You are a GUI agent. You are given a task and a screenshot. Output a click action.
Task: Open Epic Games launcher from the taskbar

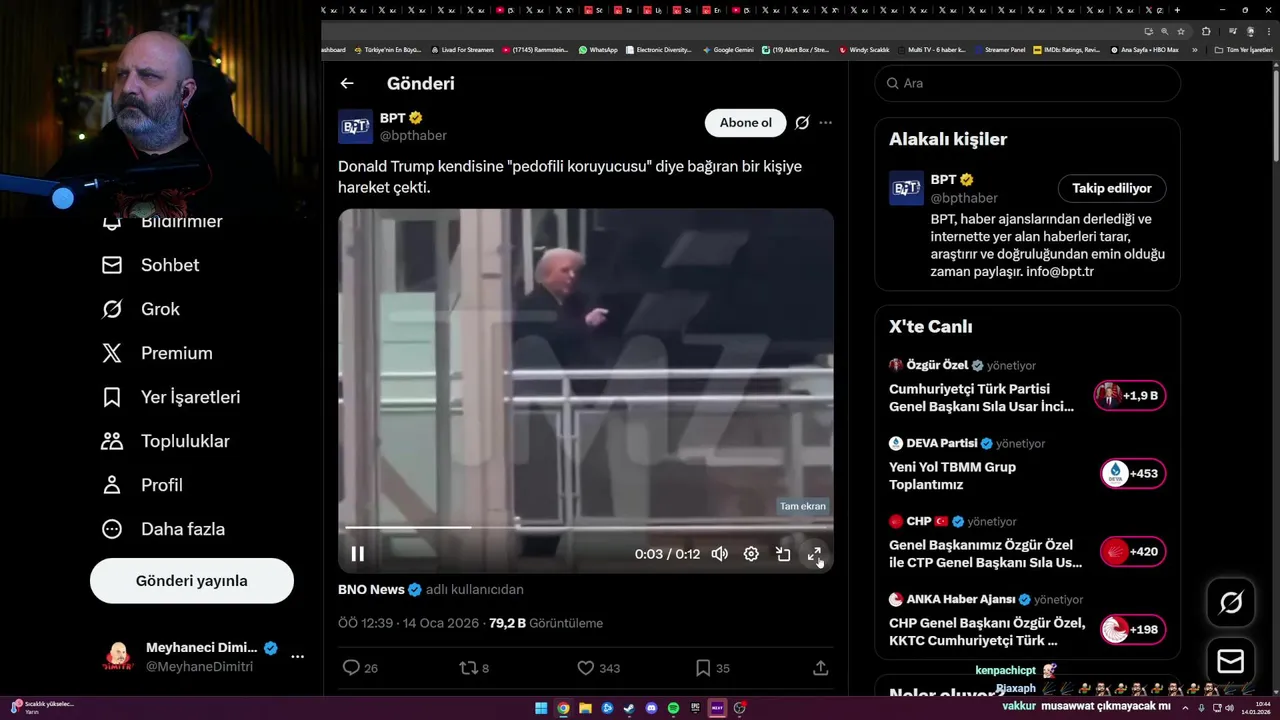[x=695, y=708]
